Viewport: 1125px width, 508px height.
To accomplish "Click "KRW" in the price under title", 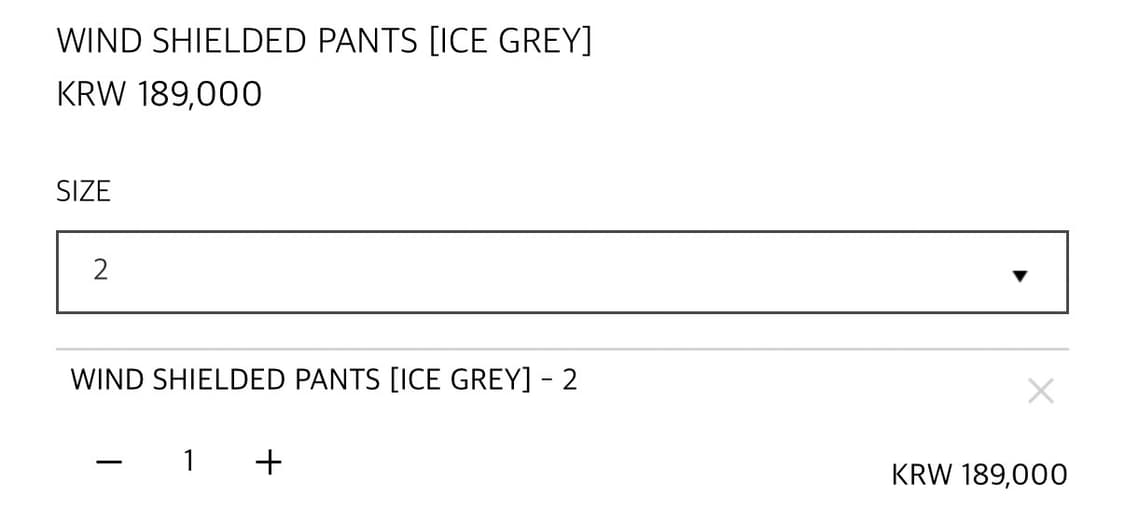I will (91, 95).
